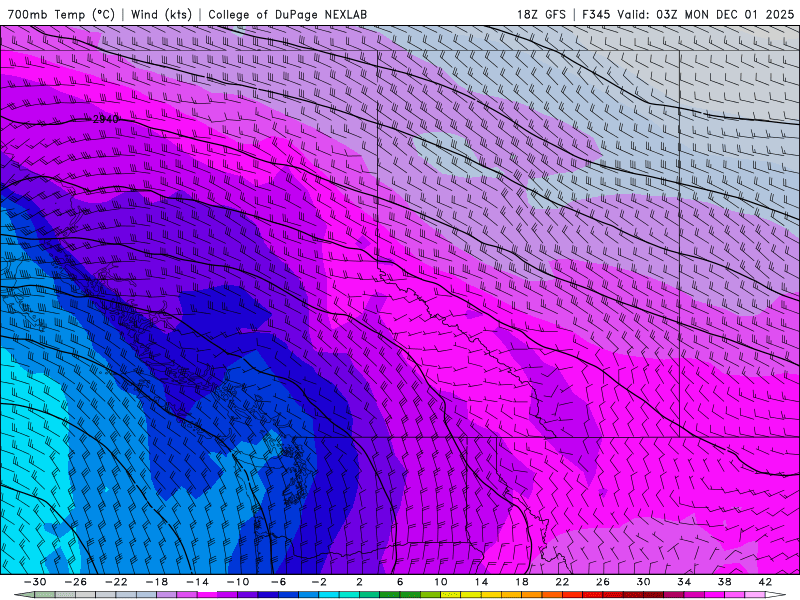Click the "2940" height contour label

106,119
